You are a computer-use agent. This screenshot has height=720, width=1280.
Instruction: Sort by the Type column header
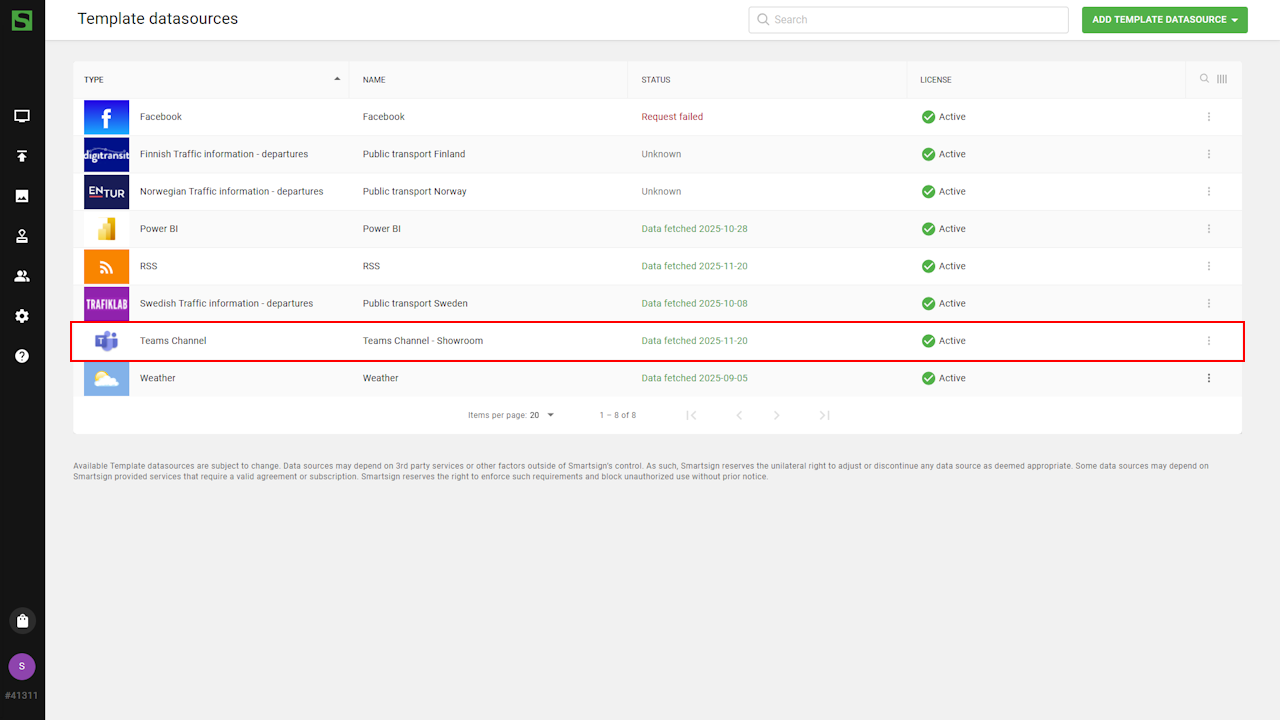94,80
